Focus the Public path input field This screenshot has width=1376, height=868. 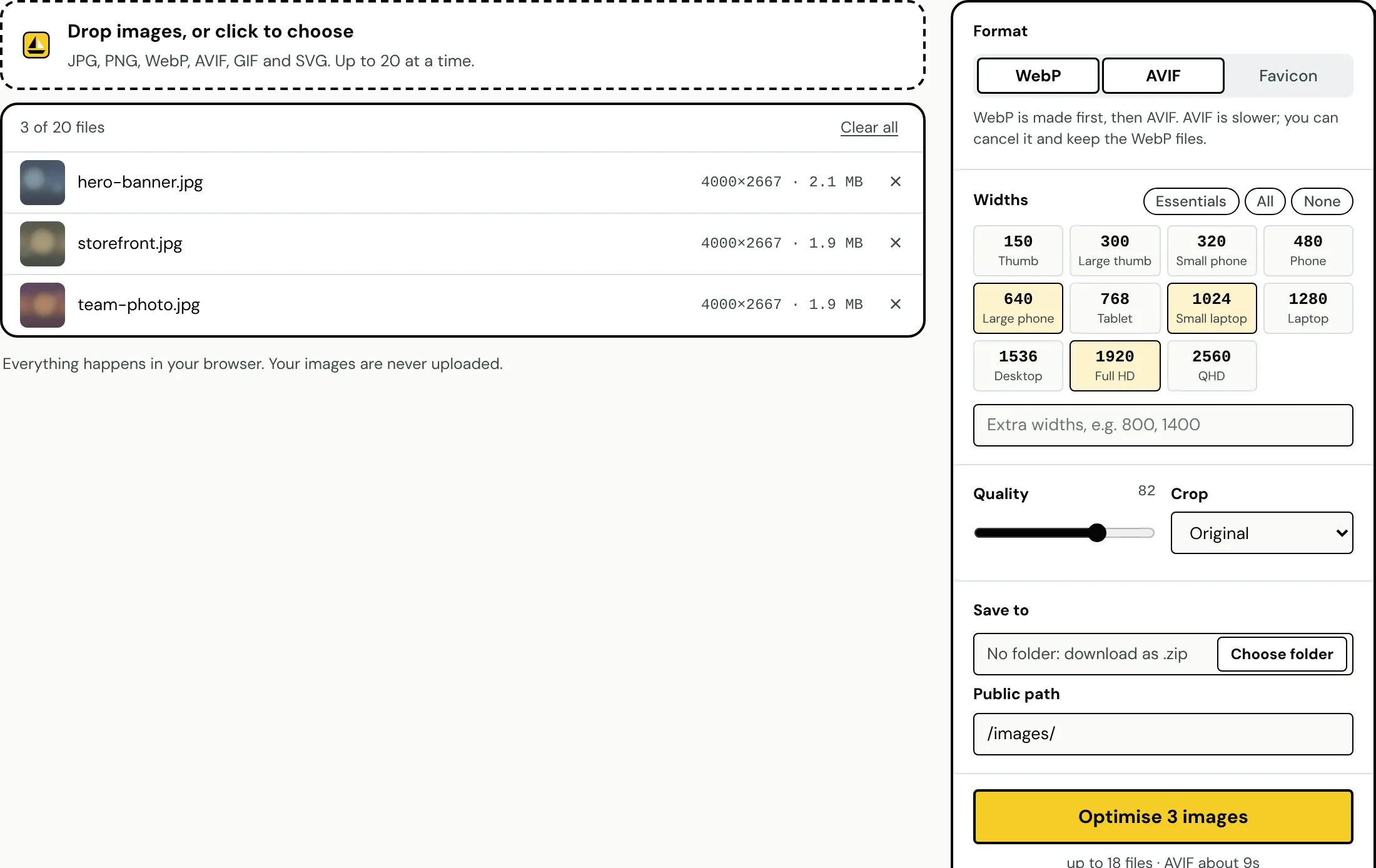(1163, 734)
